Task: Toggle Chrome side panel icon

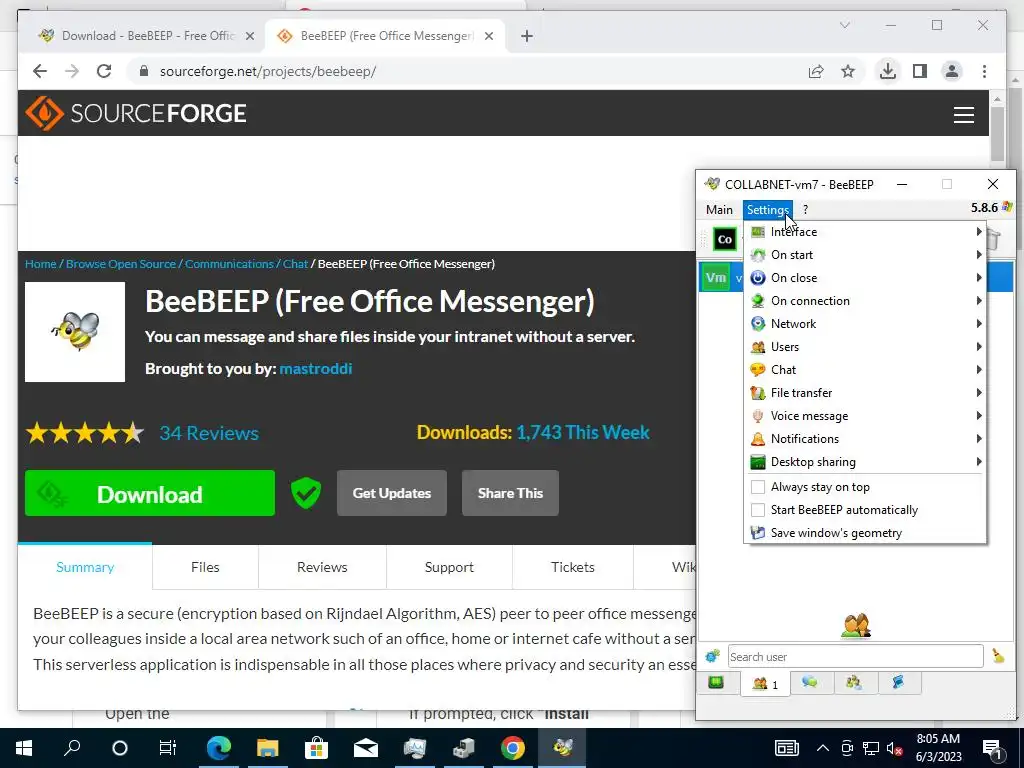Action: [x=920, y=71]
